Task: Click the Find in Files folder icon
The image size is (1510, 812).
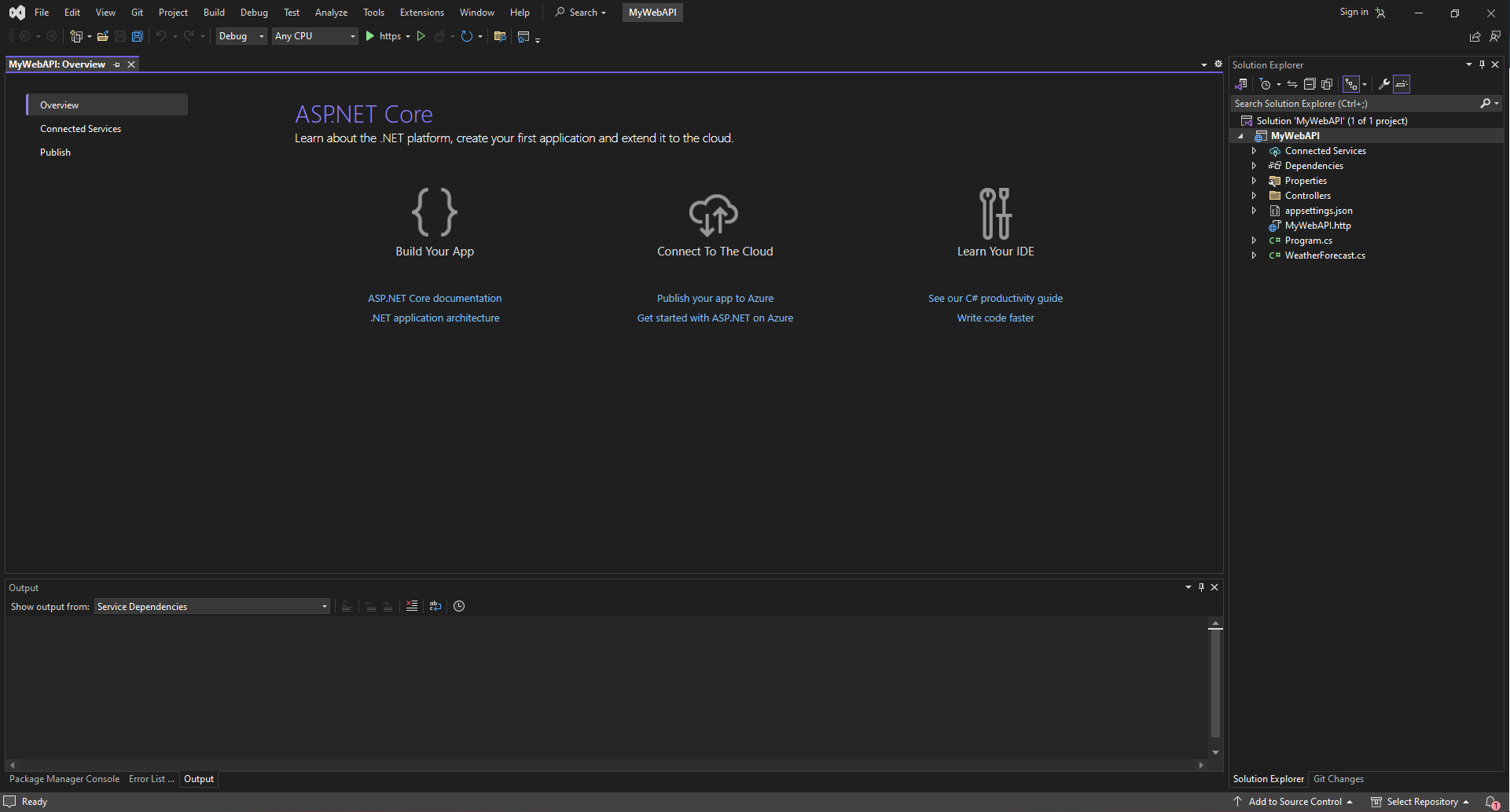Action: [500, 36]
